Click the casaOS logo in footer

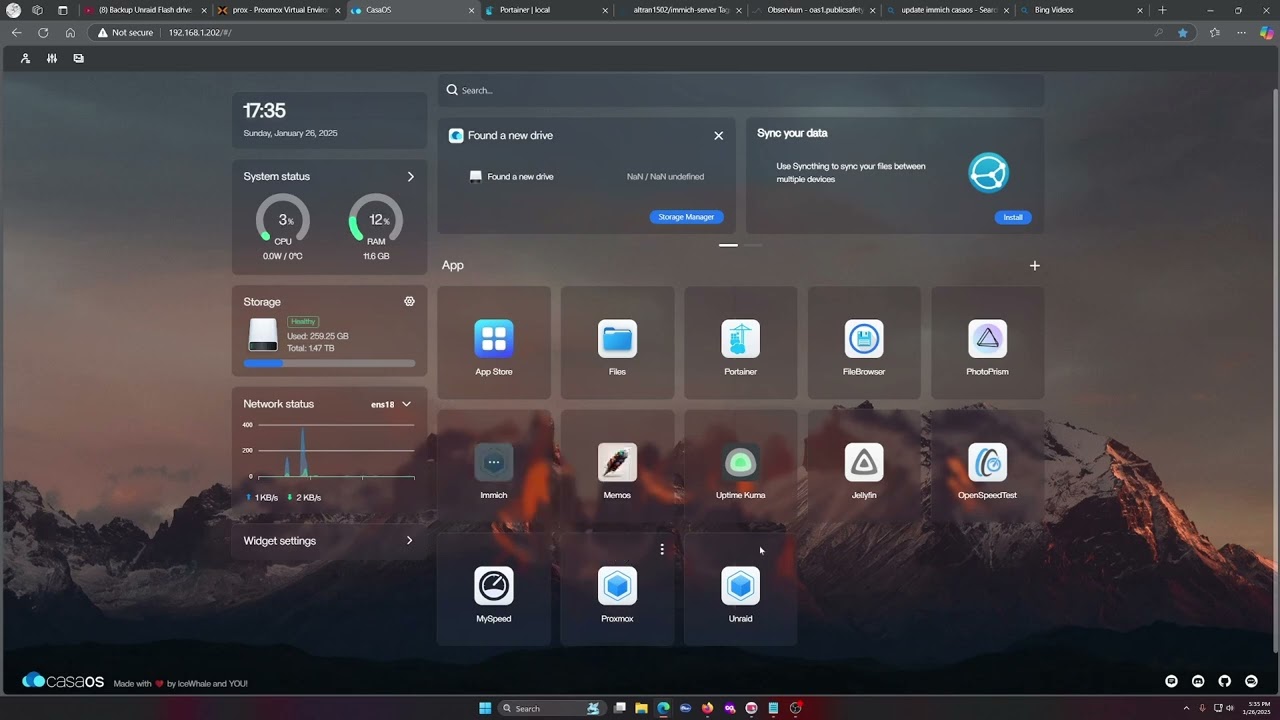[x=63, y=681]
